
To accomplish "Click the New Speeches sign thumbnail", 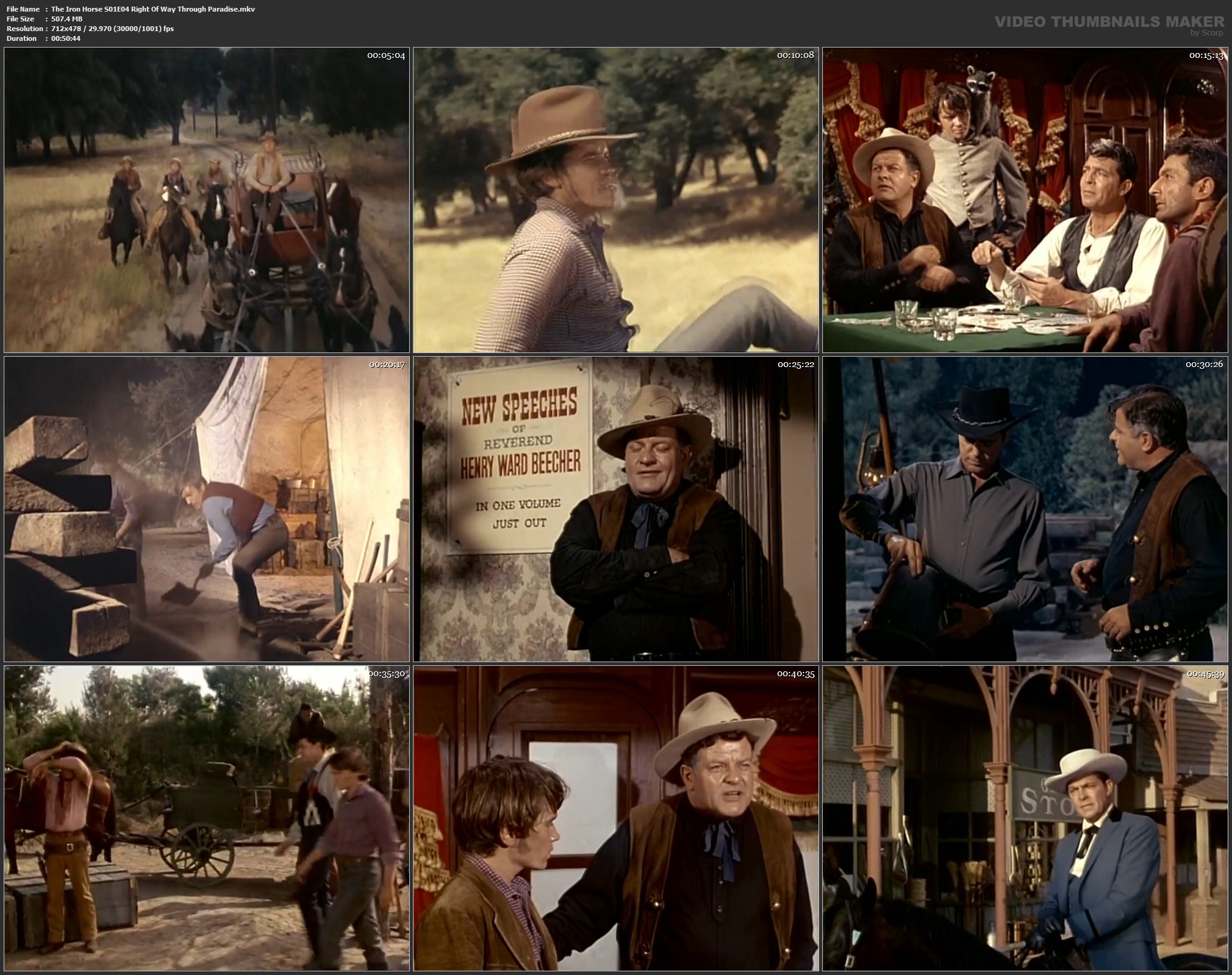I will tap(616, 509).
